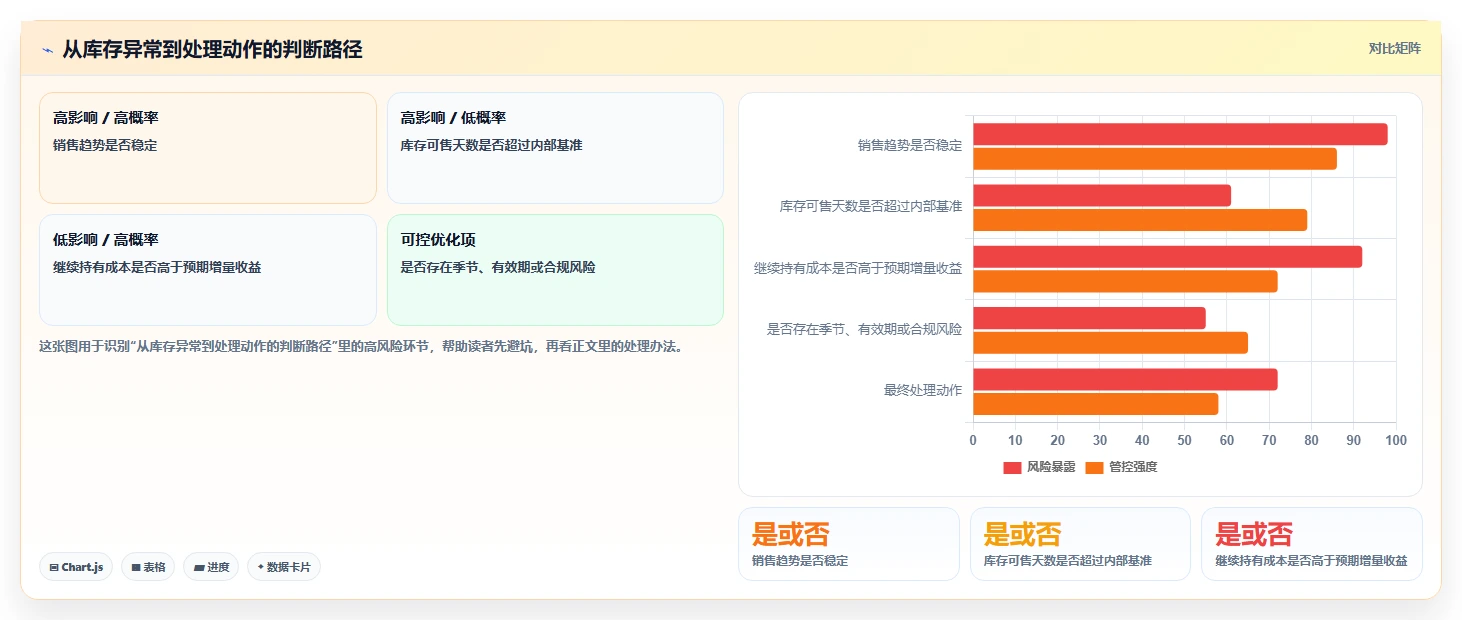
Task: Click the x-axis tick value 0
Action: pos(973,440)
